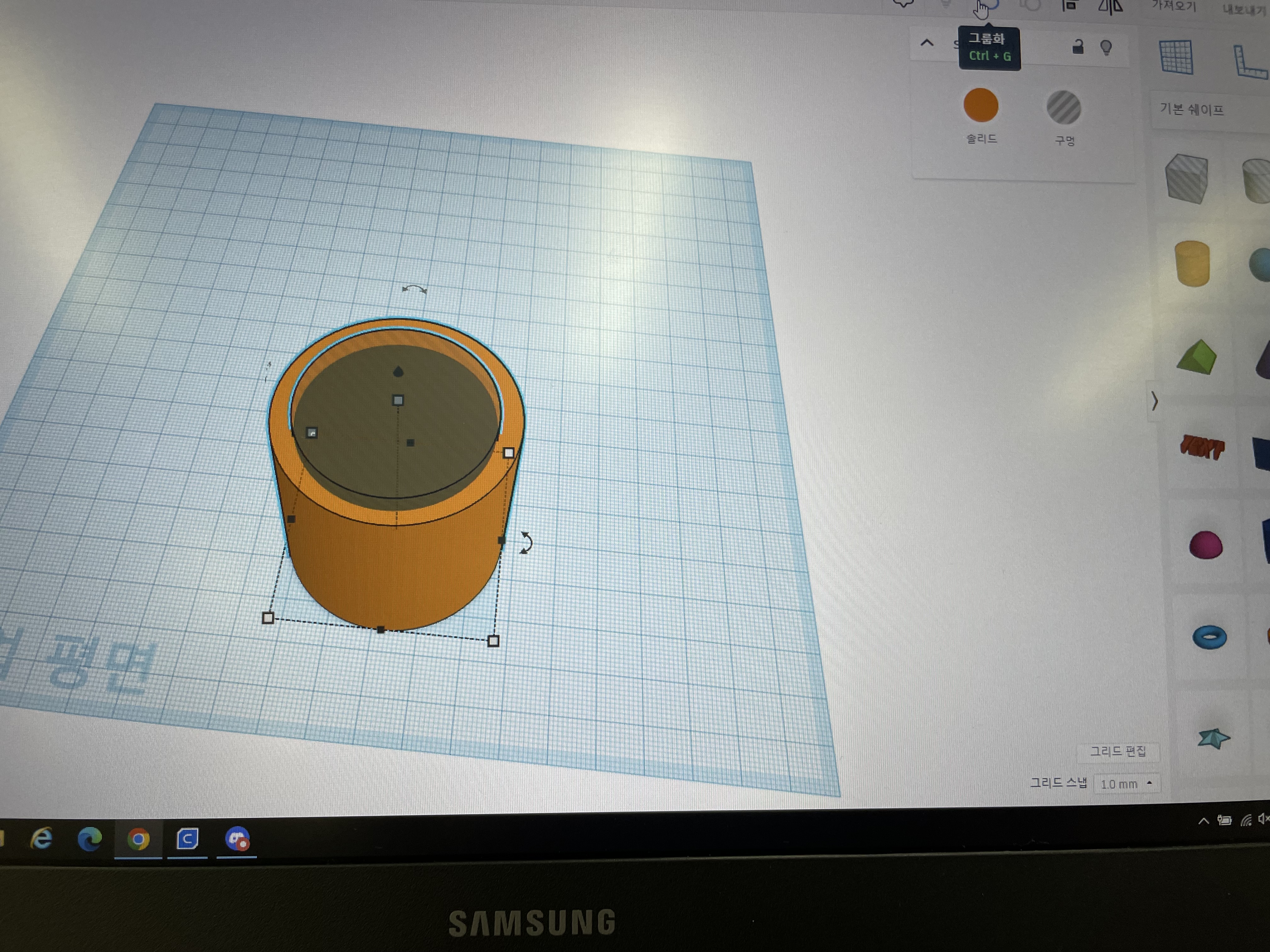Viewport: 1270px width, 952px height.
Task: Click the Align tool icon in toolbar
Action: pos(1068,6)
